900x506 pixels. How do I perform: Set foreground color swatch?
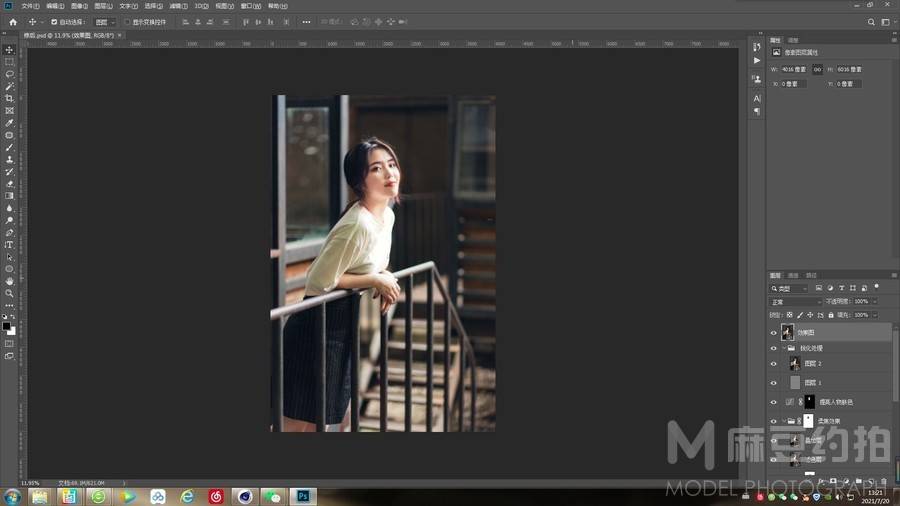[x=6, y=326]
